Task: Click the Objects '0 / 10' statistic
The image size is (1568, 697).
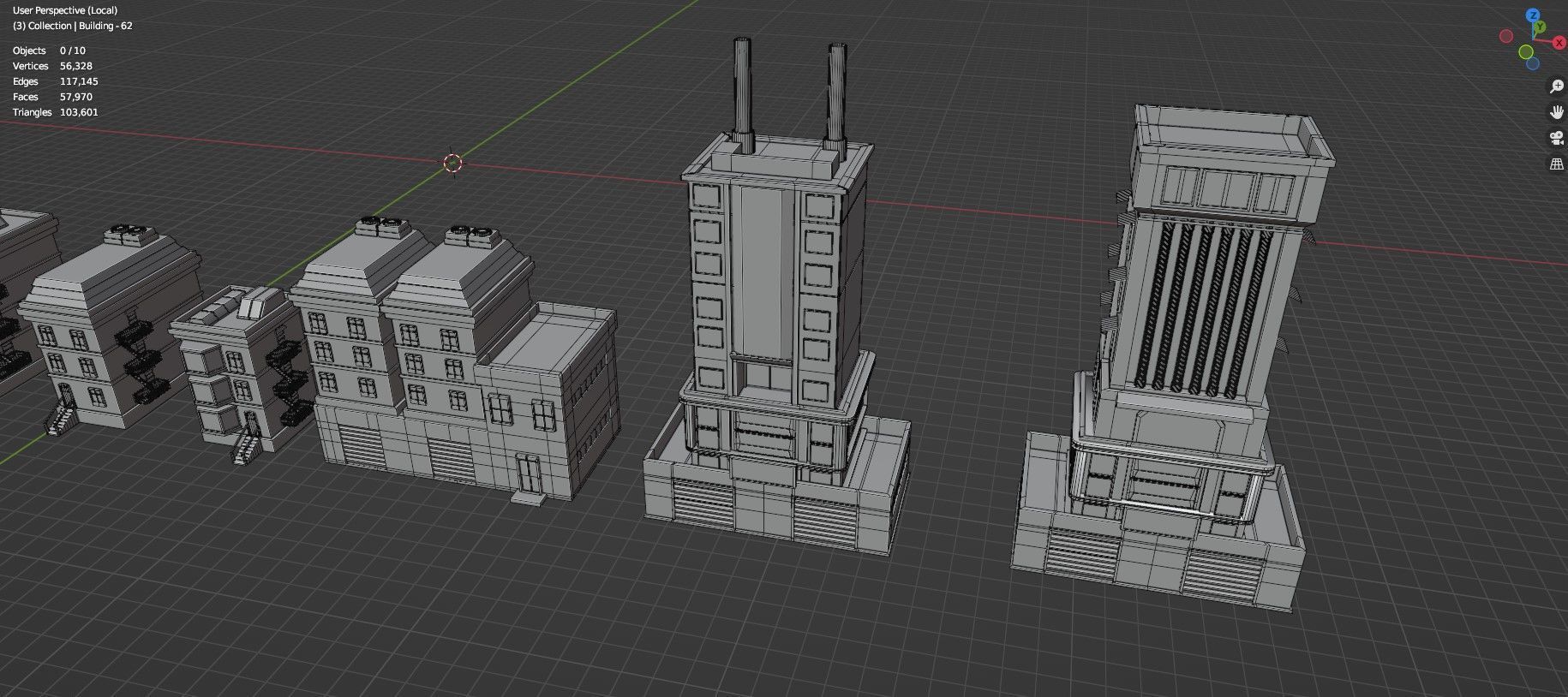Action: pos(73,51)
